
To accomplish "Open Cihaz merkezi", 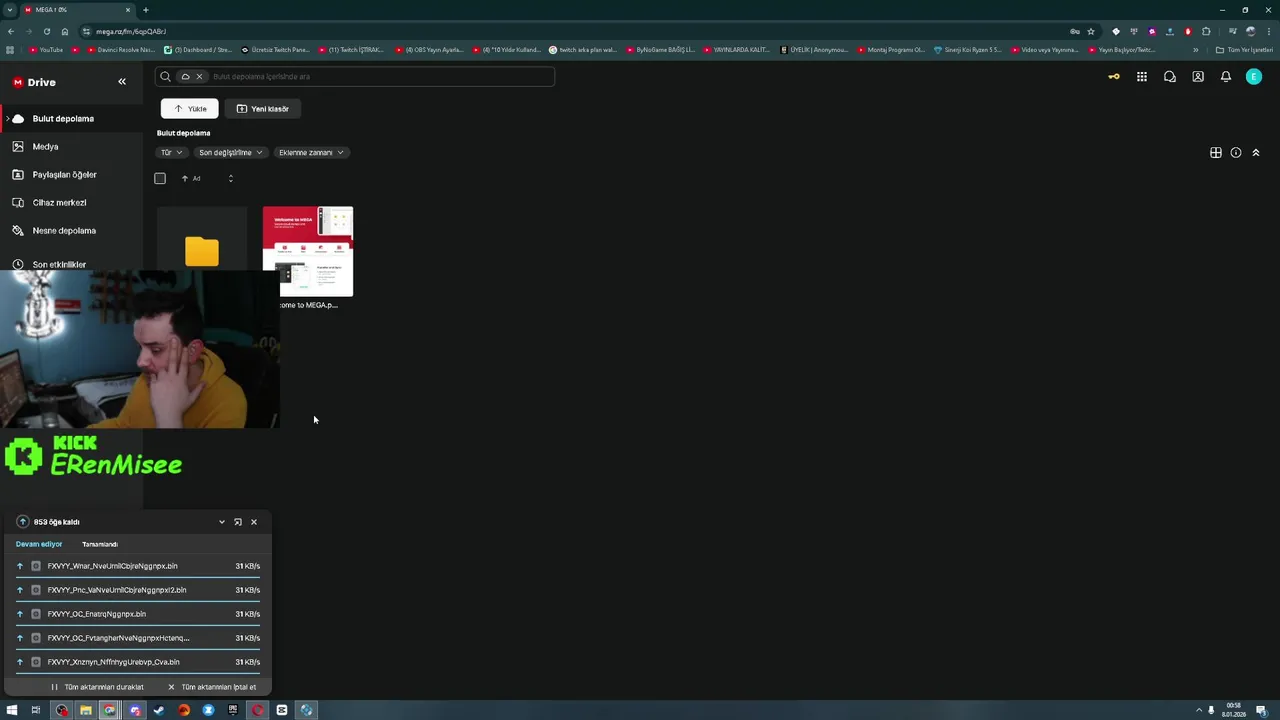I will point(72,202).
